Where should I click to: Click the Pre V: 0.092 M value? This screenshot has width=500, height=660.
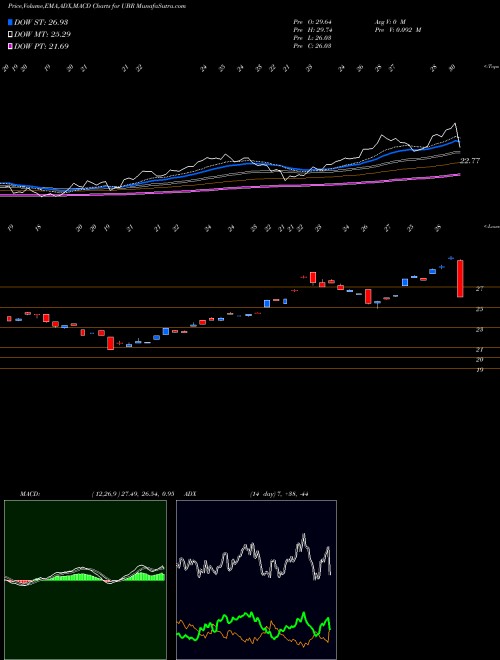click(x=397, y=30)
